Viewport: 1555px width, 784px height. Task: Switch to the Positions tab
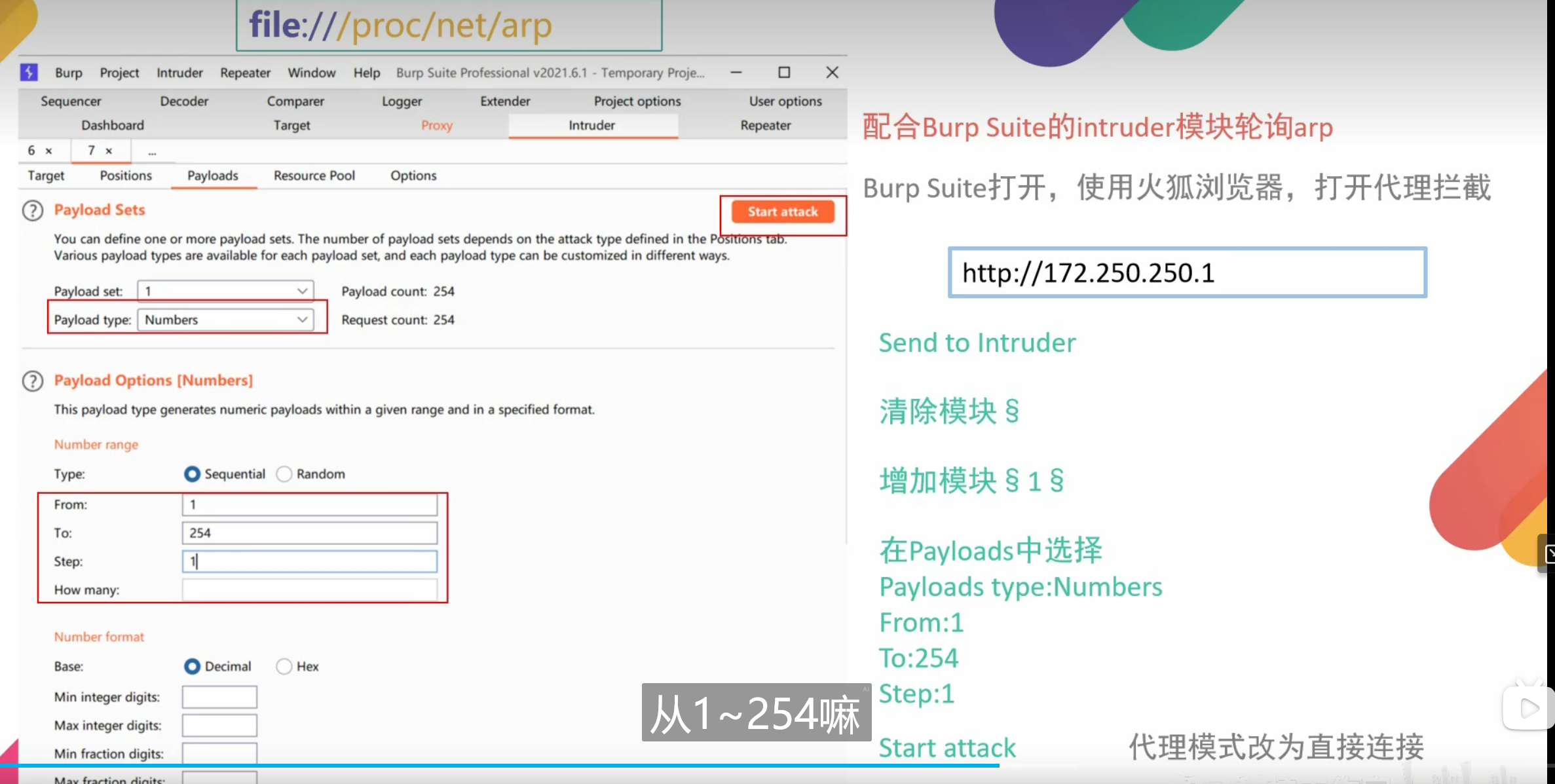coord(125,176)
